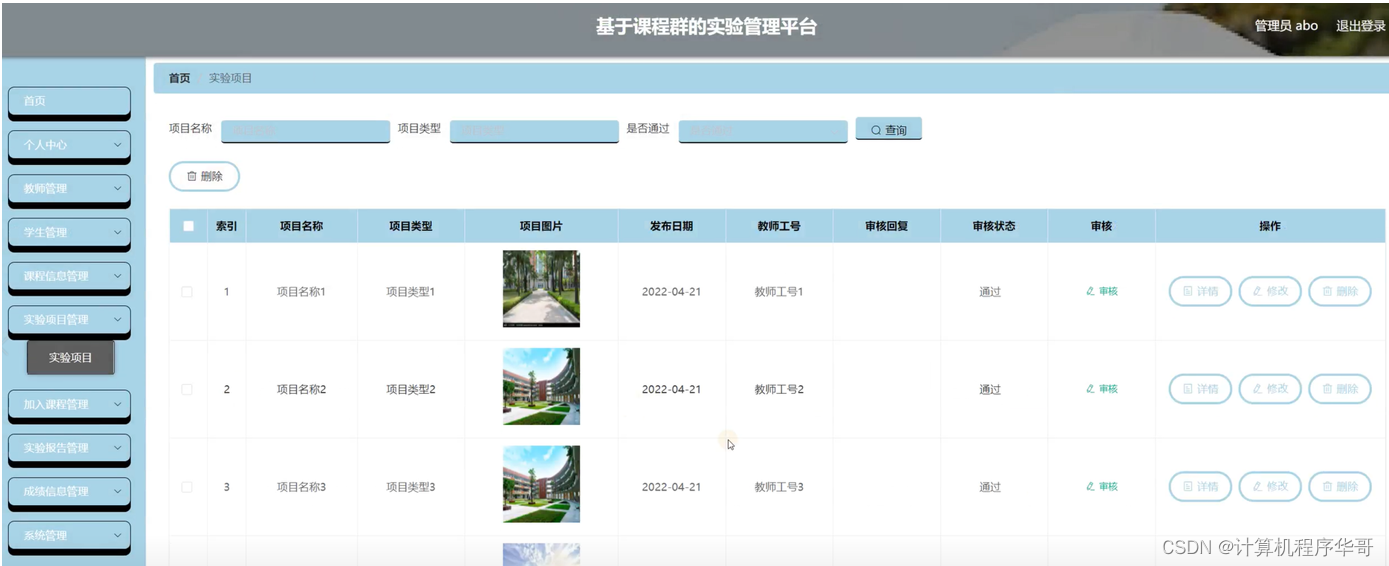Click the cell 项目类型3
The width and height of the screenshot is (1389, 566).
click(411, 487)
